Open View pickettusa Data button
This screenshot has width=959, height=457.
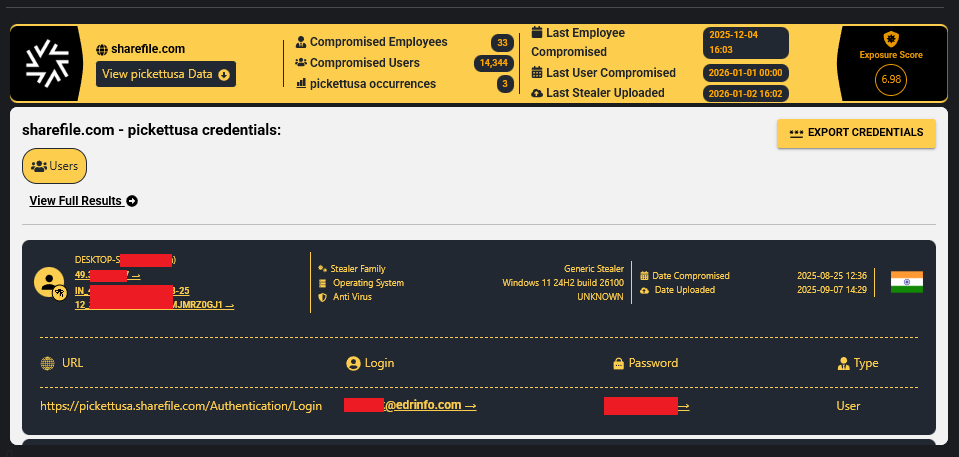166,74
